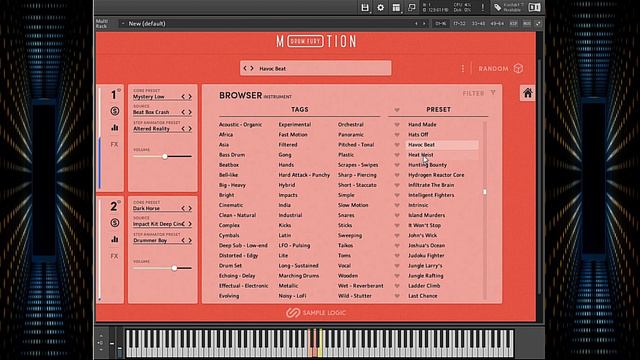
Task: Next core preset after Mystery Low
Action: (190, 97)
